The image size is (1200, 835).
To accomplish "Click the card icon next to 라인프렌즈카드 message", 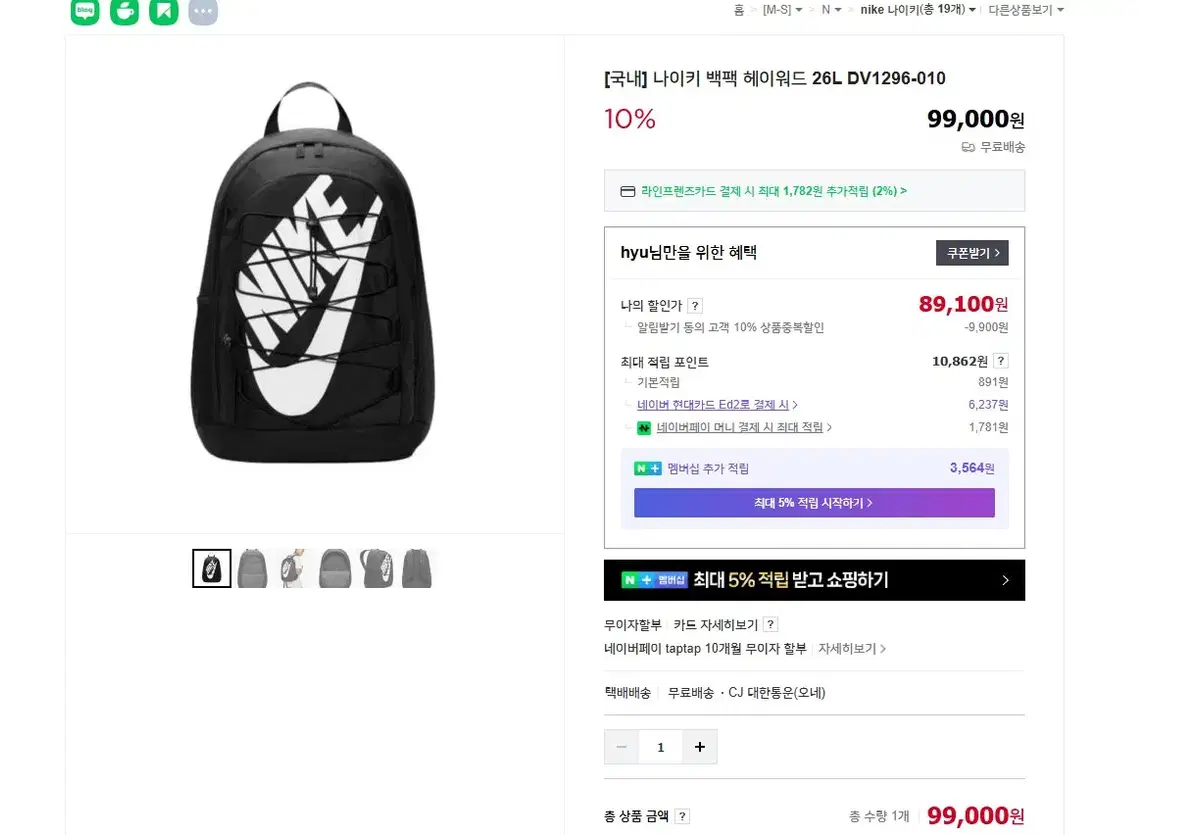I will (628, 190).
